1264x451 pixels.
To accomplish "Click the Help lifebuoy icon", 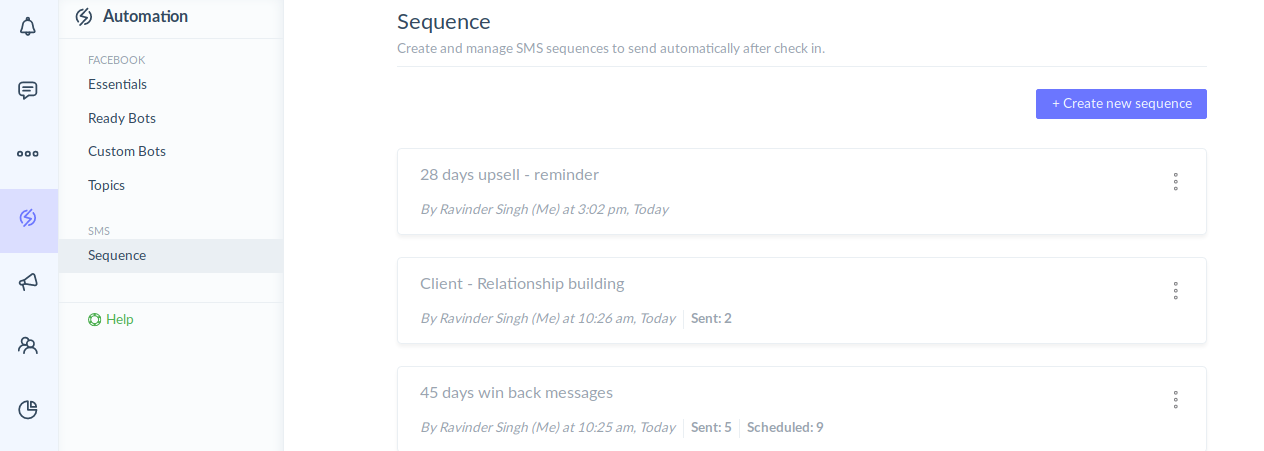I will 94,320.
